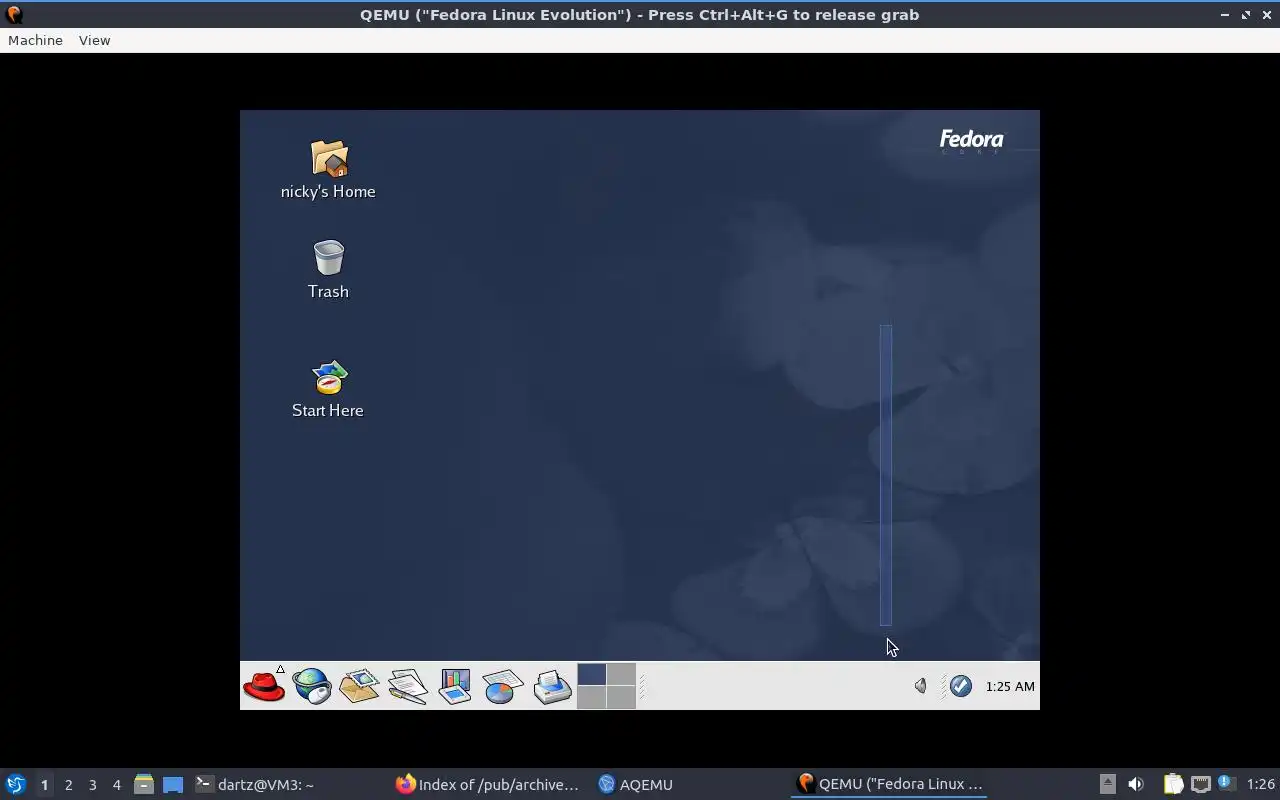Click the Fedora panel volume speaker
The height and width of the screenshot is (800, 1280).
920,686
